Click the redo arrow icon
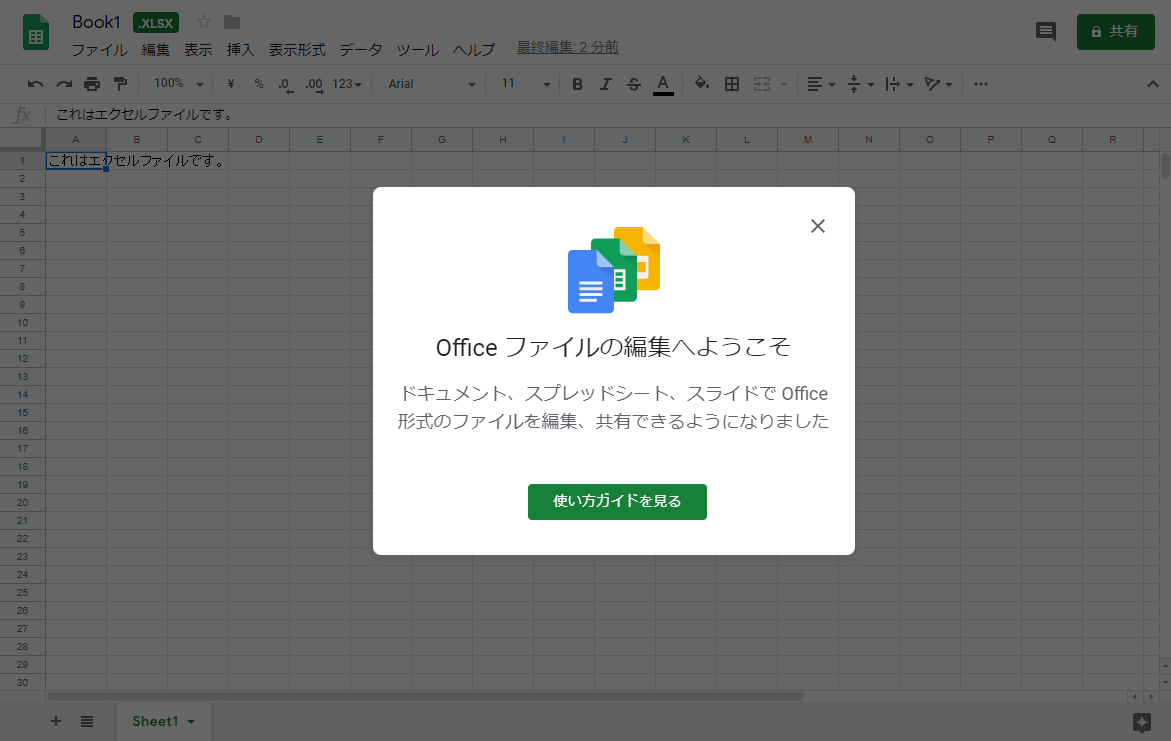 tap(64, 84)
